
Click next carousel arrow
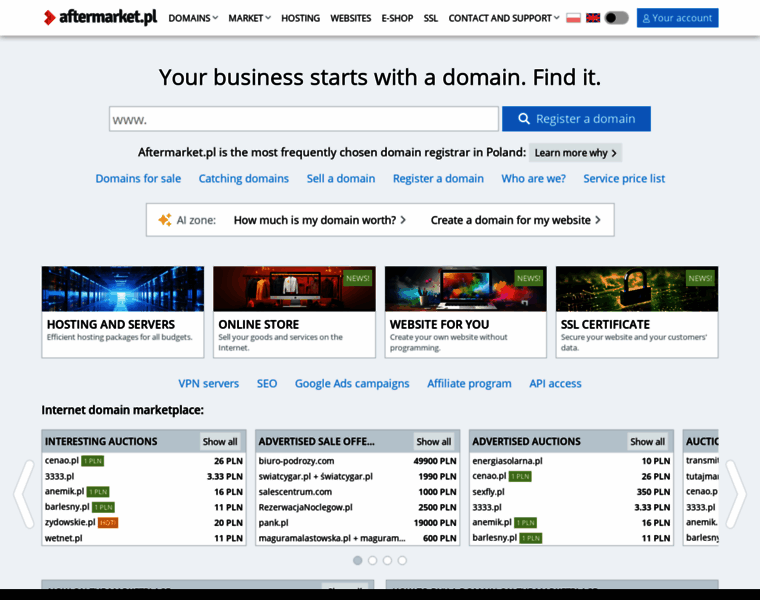tap(736, 494)
